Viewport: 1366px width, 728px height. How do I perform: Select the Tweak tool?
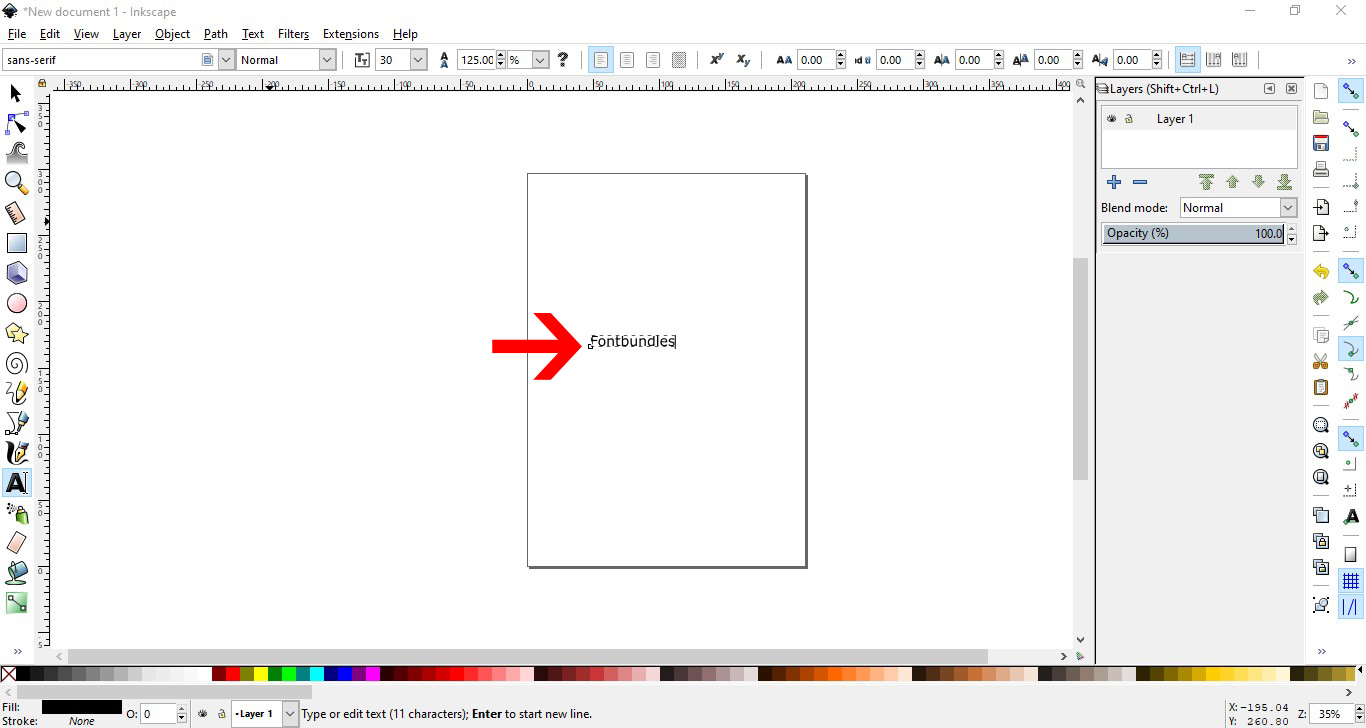pos(16,153)
